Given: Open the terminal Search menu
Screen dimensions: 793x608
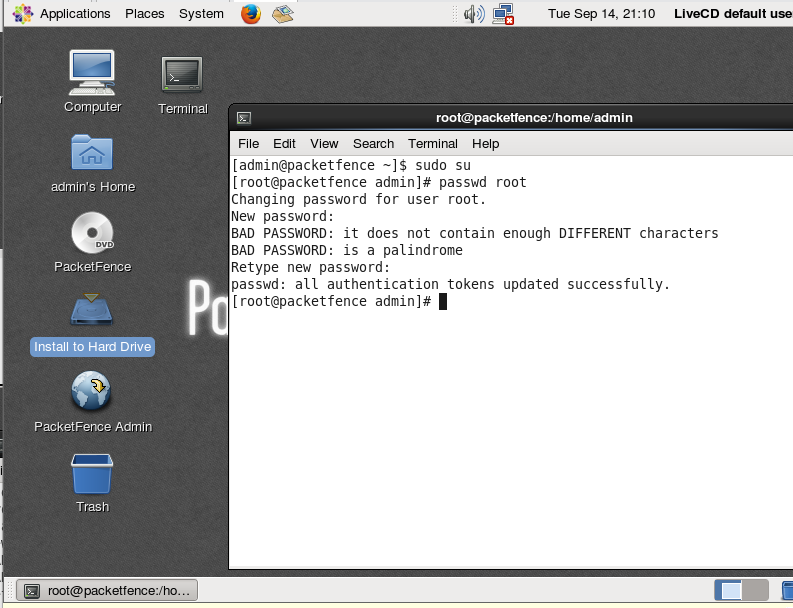Looking at the screenshot, I should [373, 144].
